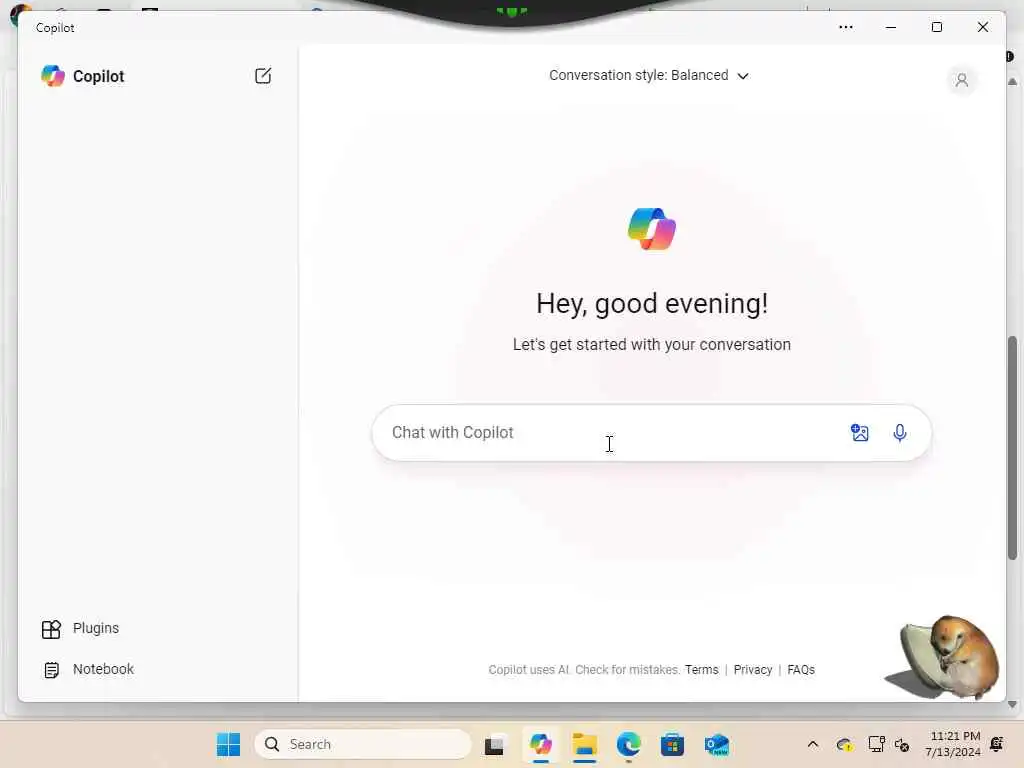The image size is (1024, 768).
Task: Click background window's scroll-down arrow
Action: [x=1012, y=705]
